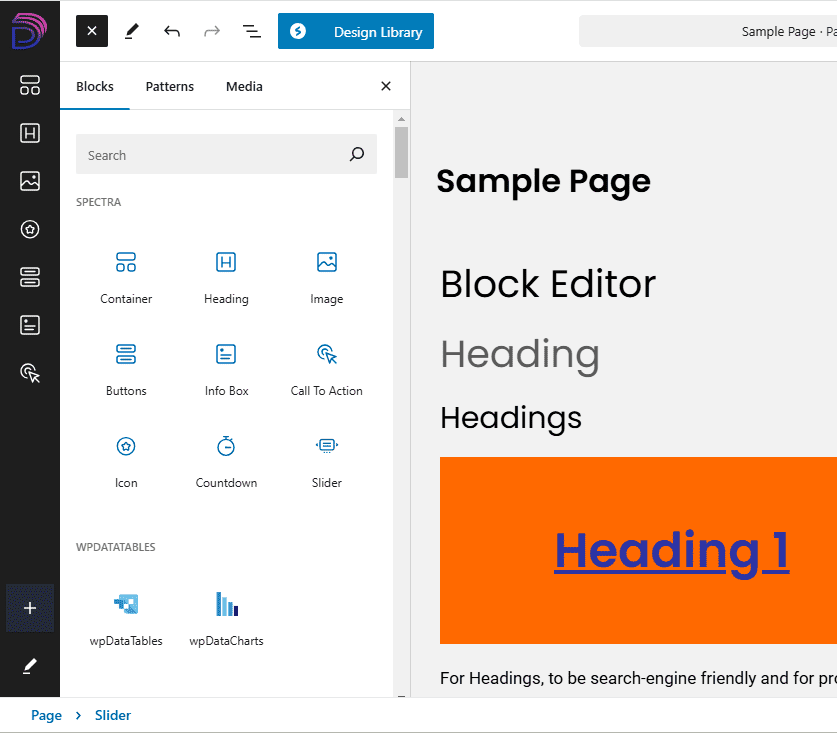
Task: Insert the Call To Action block
Action: click(x=326, y=368)
